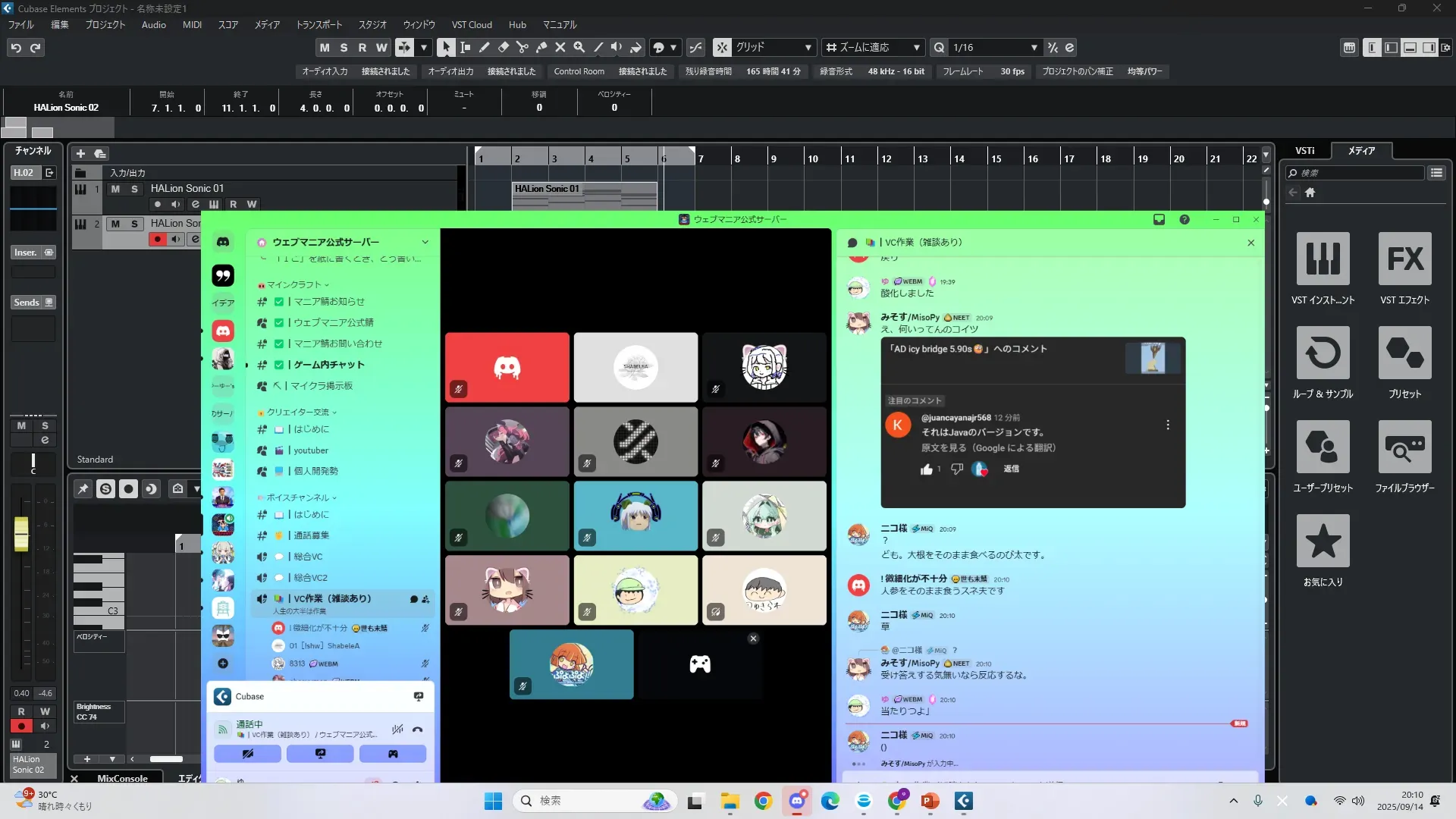Open the youtuber text channel
This screenshot has width=1456, height=819.
pyautogui.click(x=311, y=450)
